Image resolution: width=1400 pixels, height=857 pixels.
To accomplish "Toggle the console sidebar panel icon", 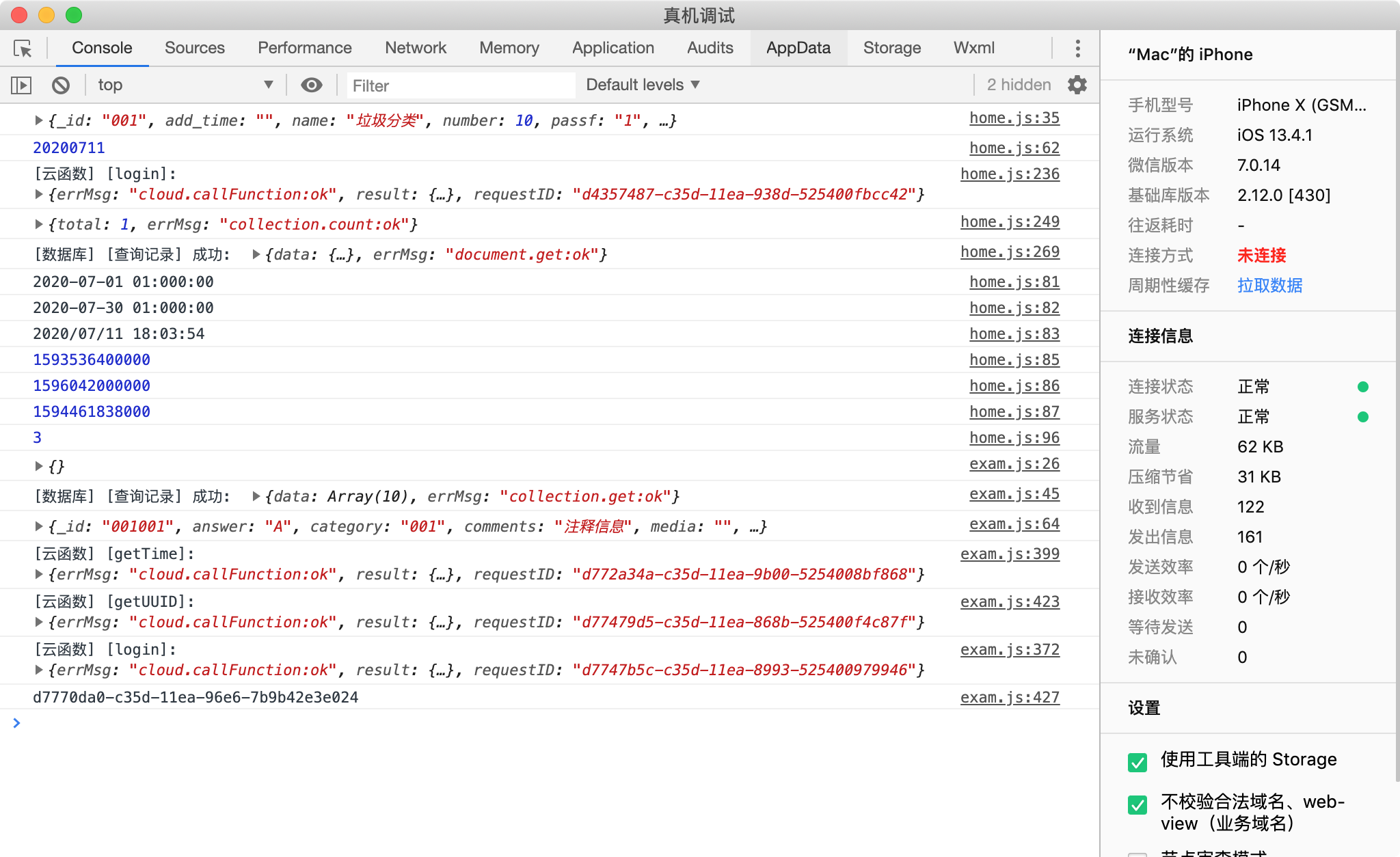I will point(21,85).
